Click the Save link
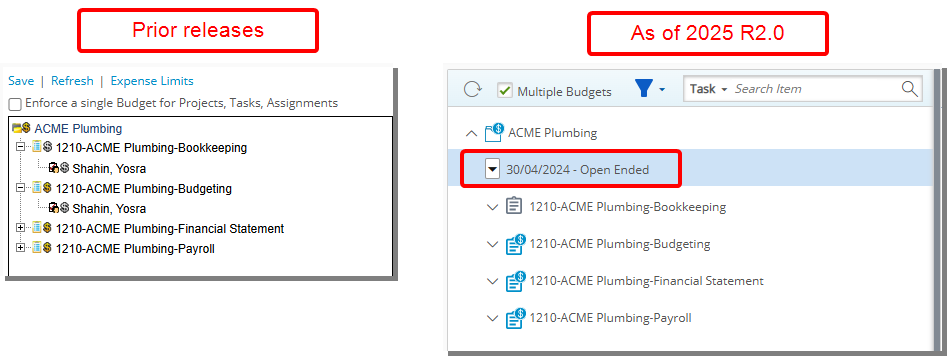The image size is (952, 361). pyautogui.click(x=21, y=81)
